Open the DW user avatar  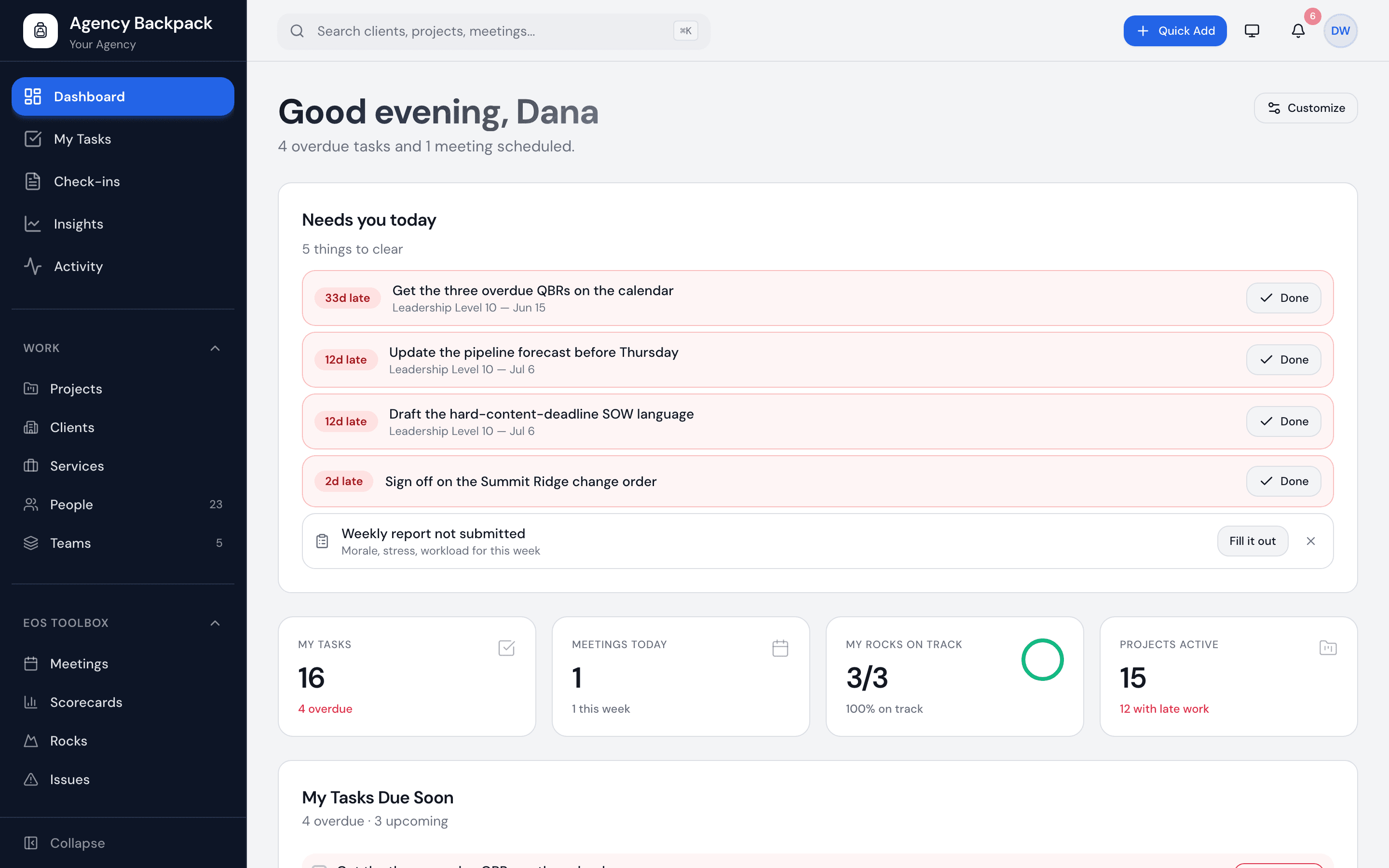pos(1340,31)
